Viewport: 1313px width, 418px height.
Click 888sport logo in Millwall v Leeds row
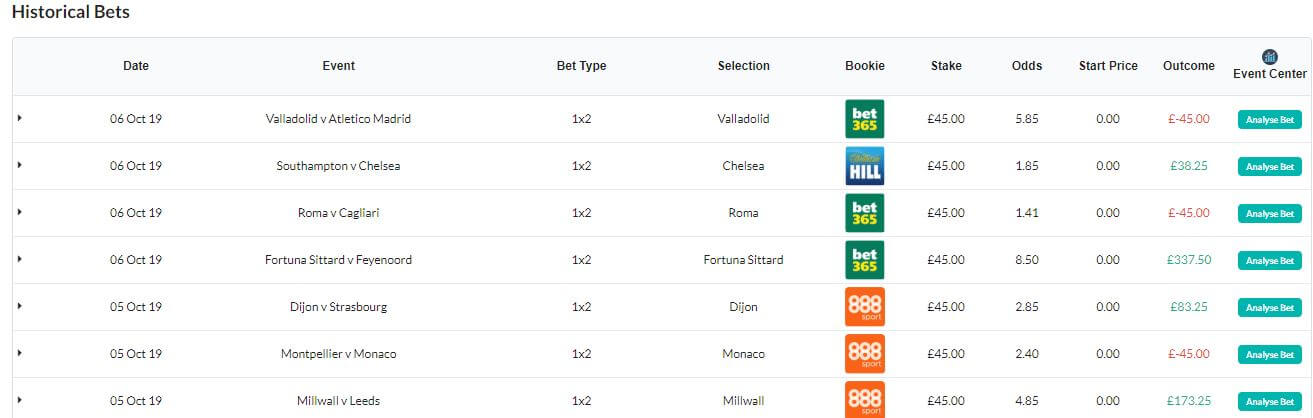(864, 400)
